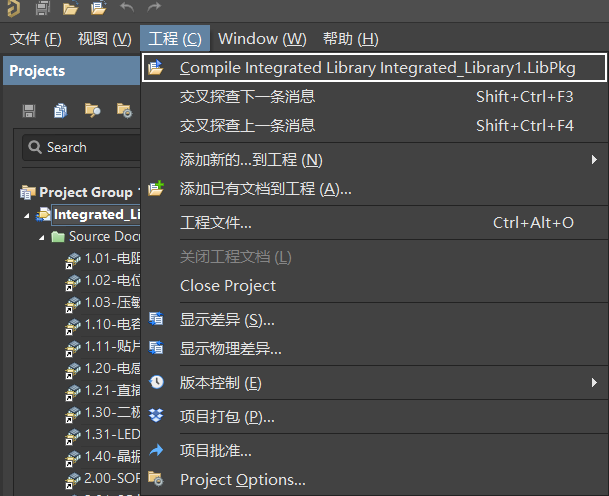Click the undo arrow in top toolbar
The image size is (609, 496).
click(127, 7)
